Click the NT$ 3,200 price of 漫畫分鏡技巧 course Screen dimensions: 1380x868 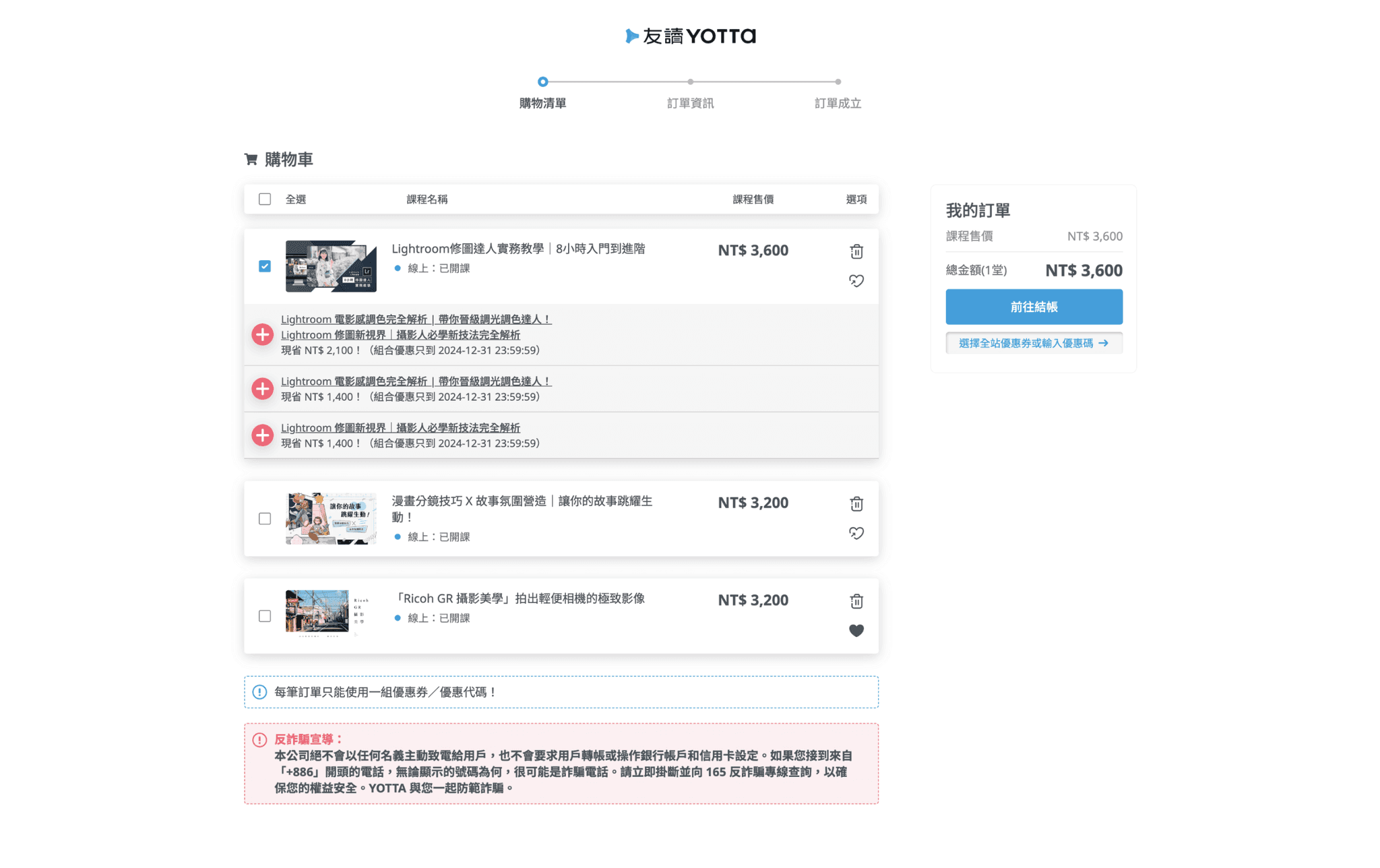[x=753, y=503]
